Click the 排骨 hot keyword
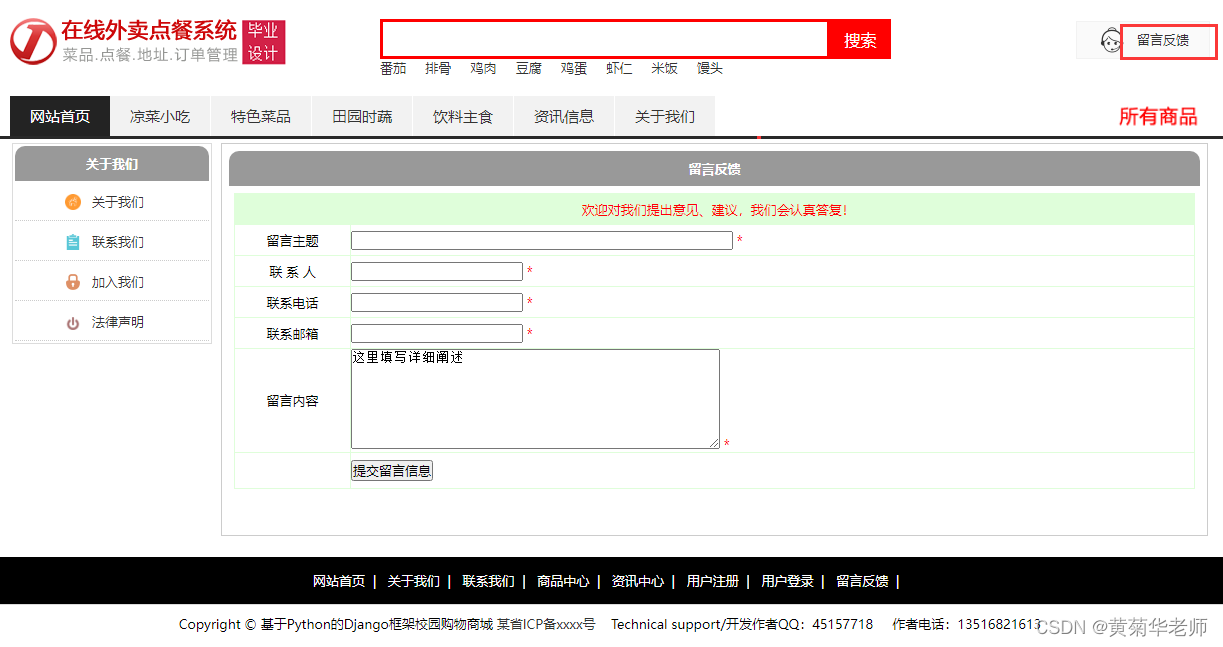 438,69
